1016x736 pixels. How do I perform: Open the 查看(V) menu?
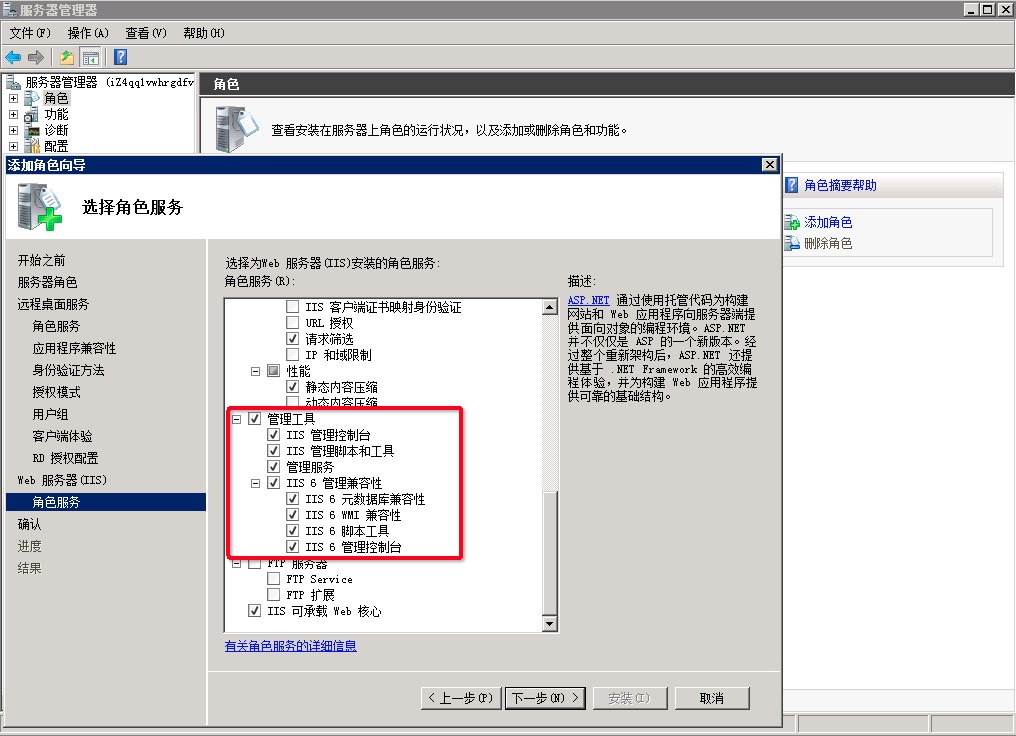click(146, 33)
